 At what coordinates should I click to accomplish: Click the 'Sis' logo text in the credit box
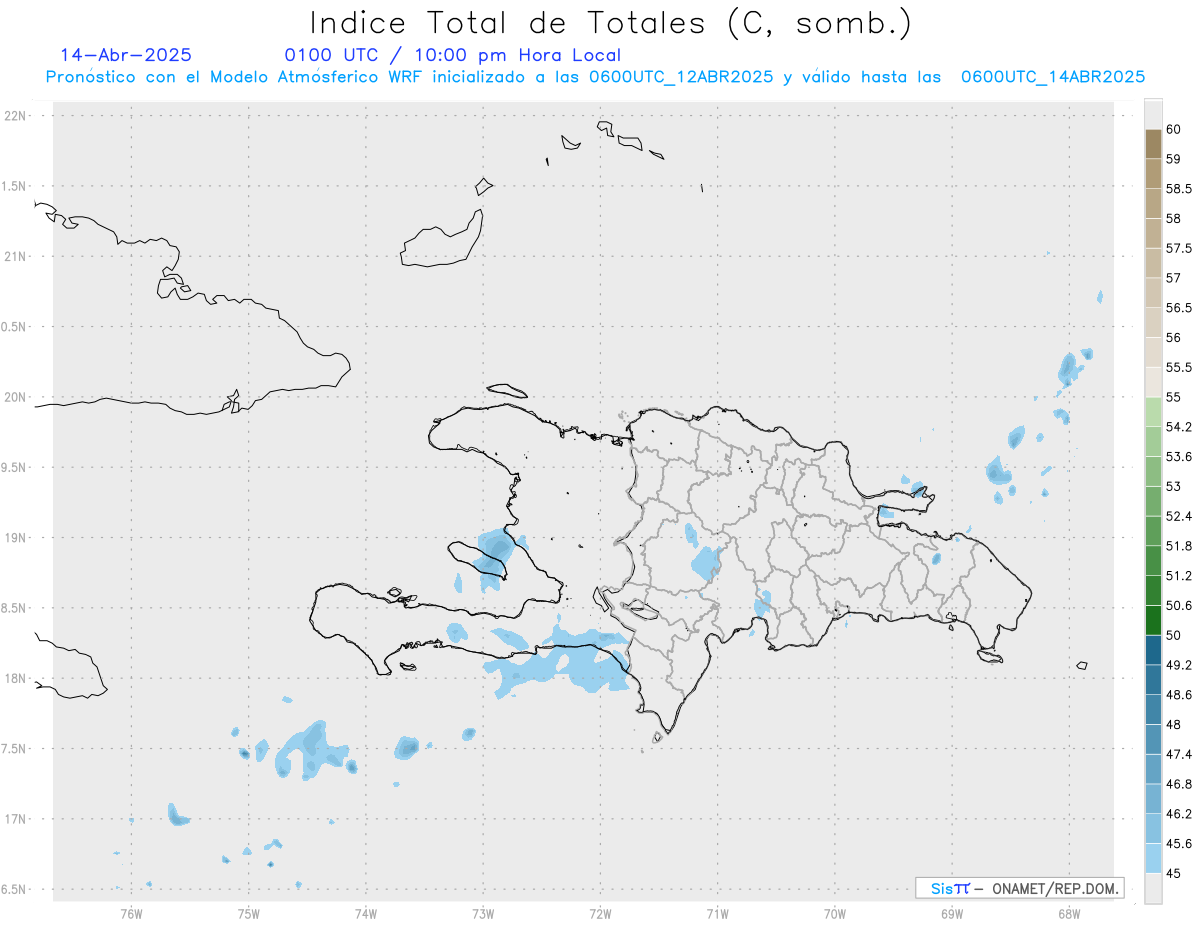pos(941,888)
